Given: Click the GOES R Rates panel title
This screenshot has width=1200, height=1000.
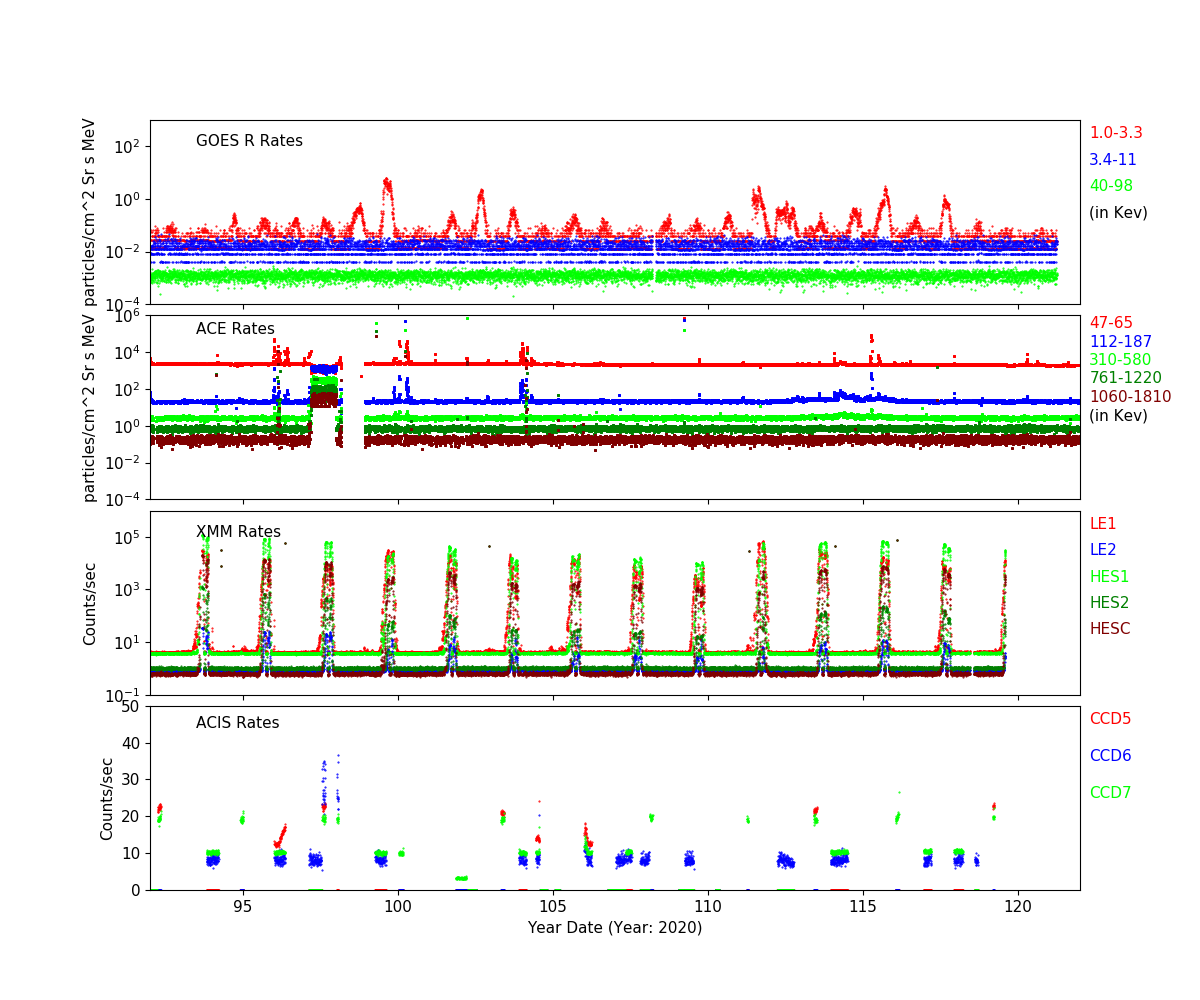Looking at the screenshot, I should 249,141.
